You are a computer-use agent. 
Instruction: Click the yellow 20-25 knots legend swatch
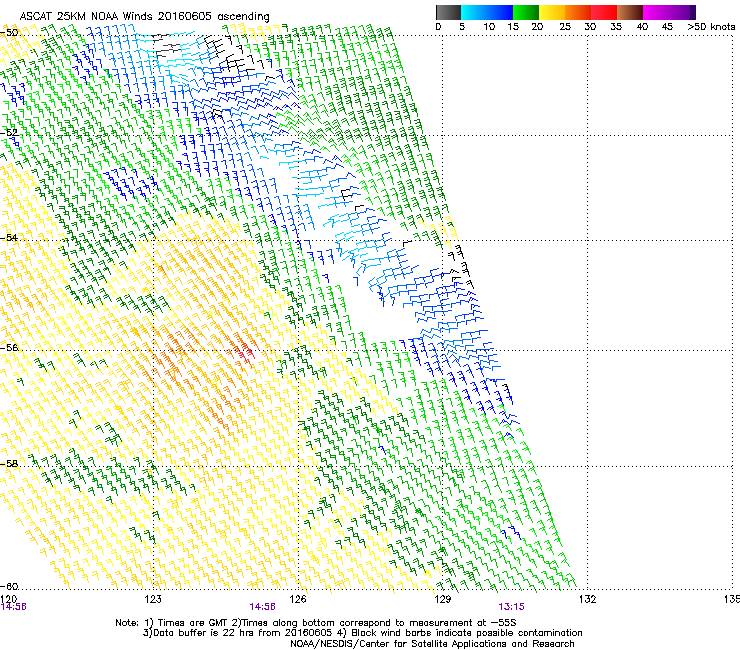(552, 12)
